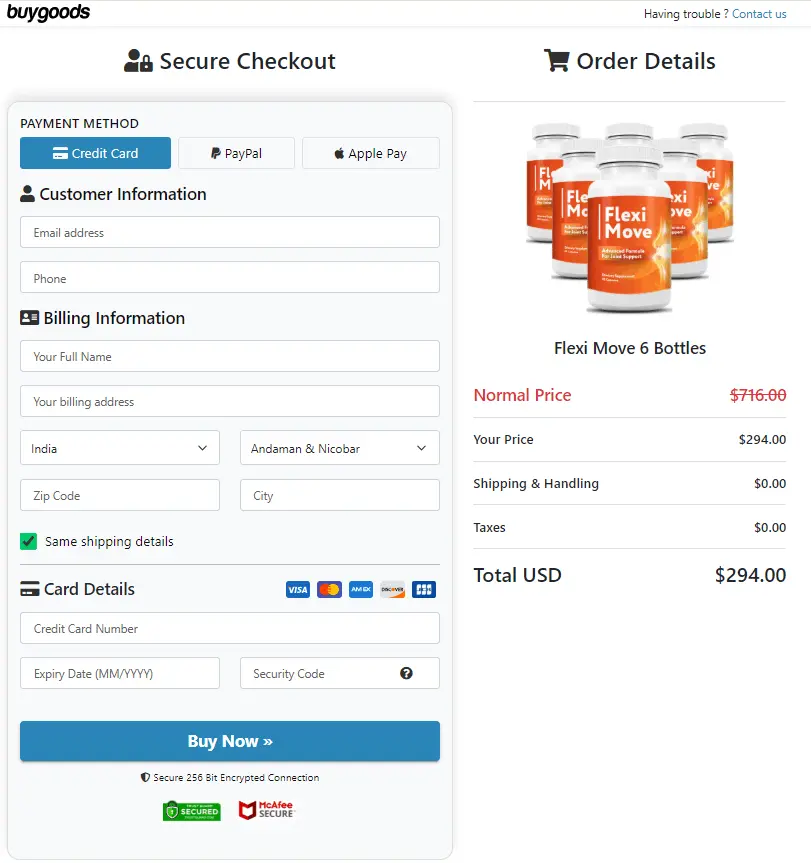The width and height of the screenshot is (811, 863).
Task: Click the lock-user icon beside Secure Checkout
Action: coord(139,60)
